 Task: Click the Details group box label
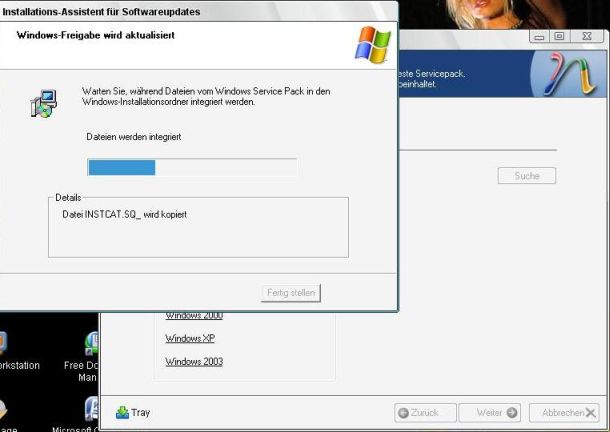[x=68, y=198]
